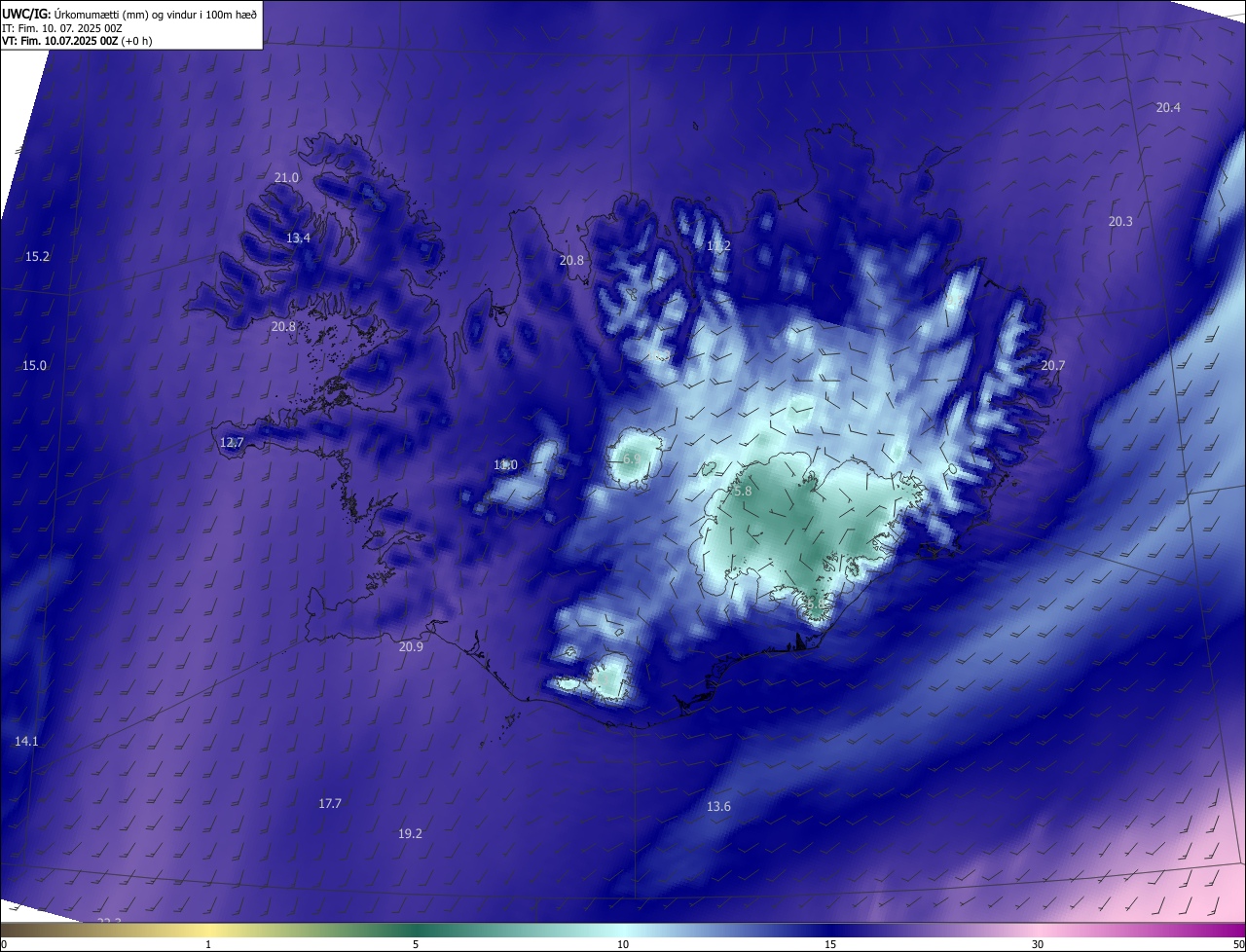
Task: Click the 11.0 value label
Action: point(505,465)
